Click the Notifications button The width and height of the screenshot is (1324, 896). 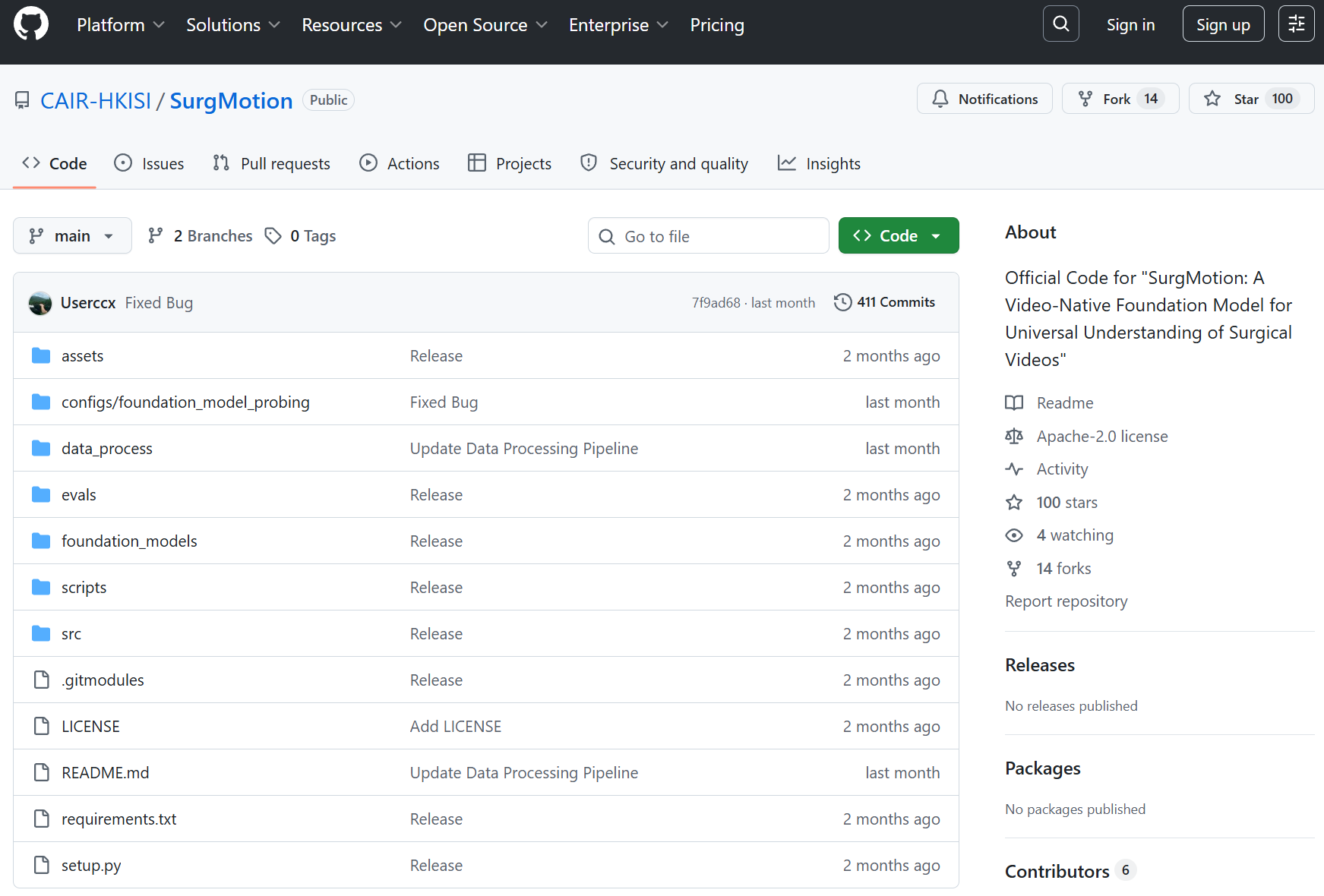point(984,99)
